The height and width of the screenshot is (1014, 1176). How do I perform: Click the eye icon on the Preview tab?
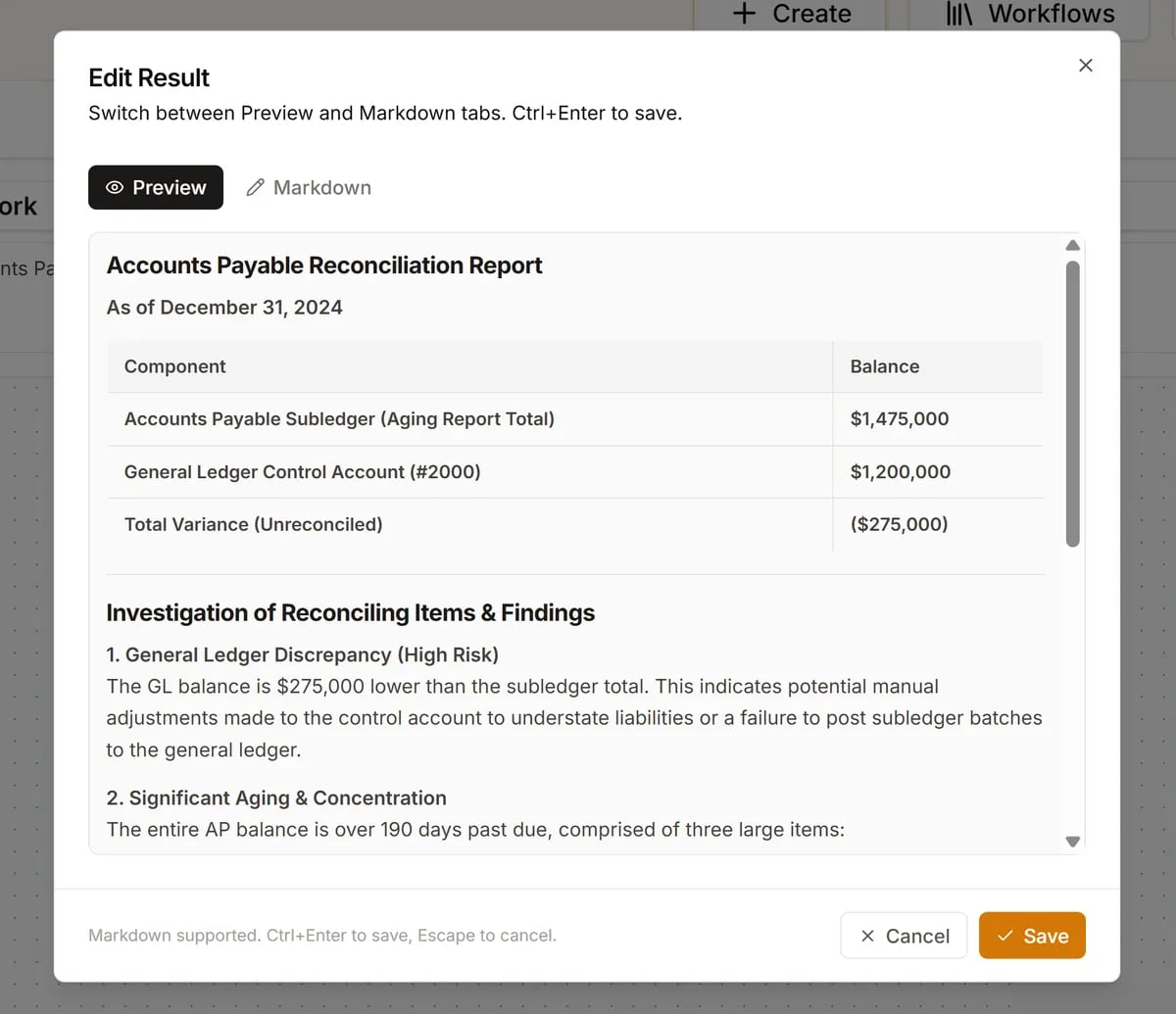tap(116, 187)
